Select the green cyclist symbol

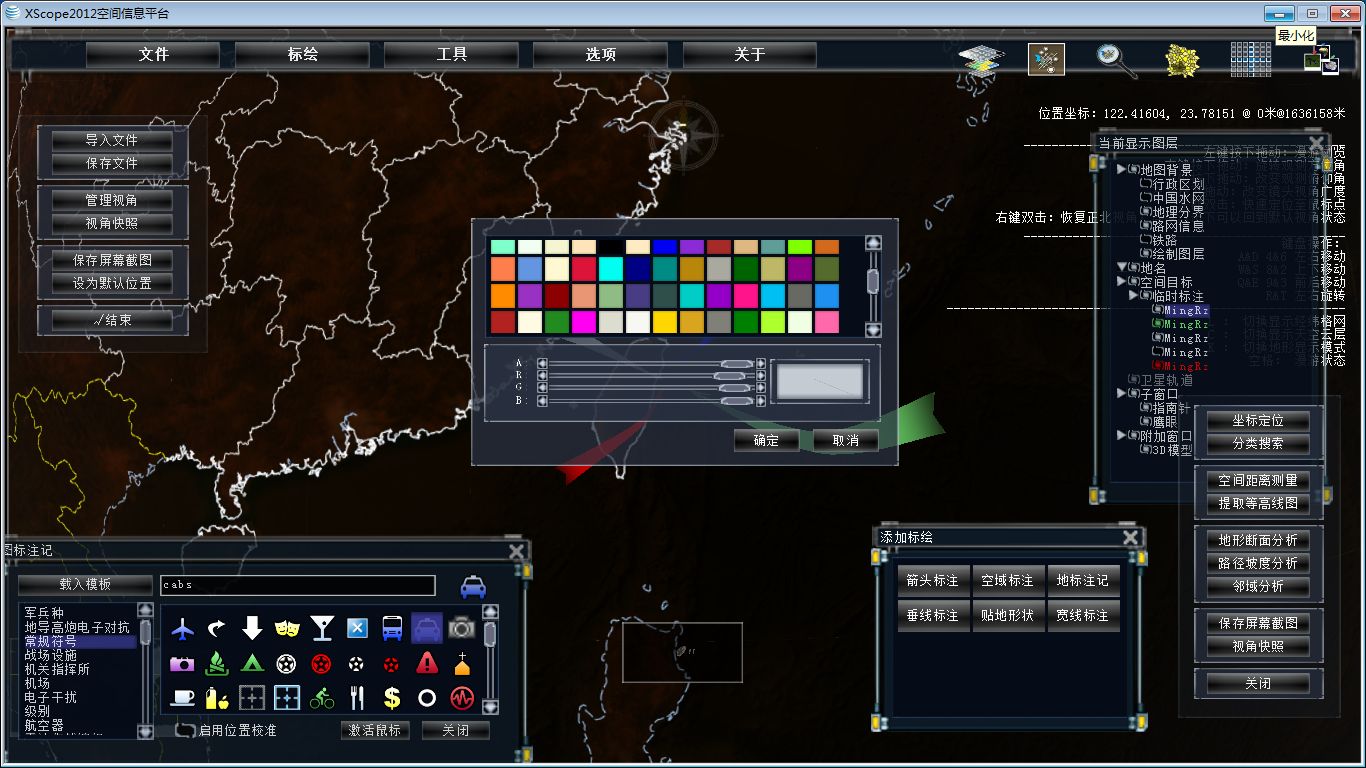(x=322, y=697)
